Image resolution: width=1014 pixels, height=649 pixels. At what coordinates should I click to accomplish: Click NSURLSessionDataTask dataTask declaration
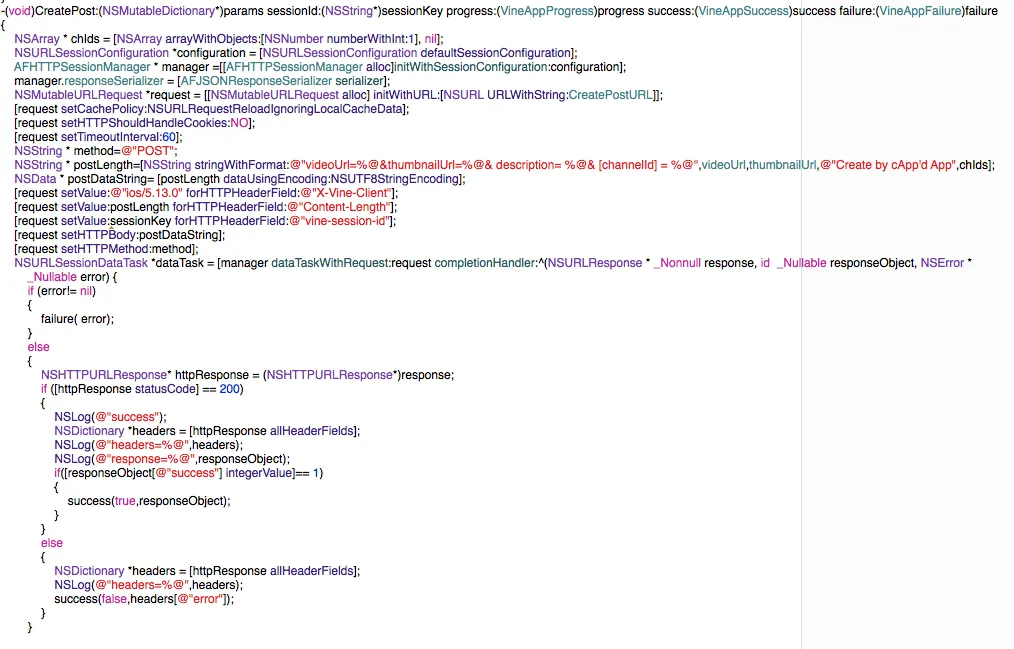(493, 263)
